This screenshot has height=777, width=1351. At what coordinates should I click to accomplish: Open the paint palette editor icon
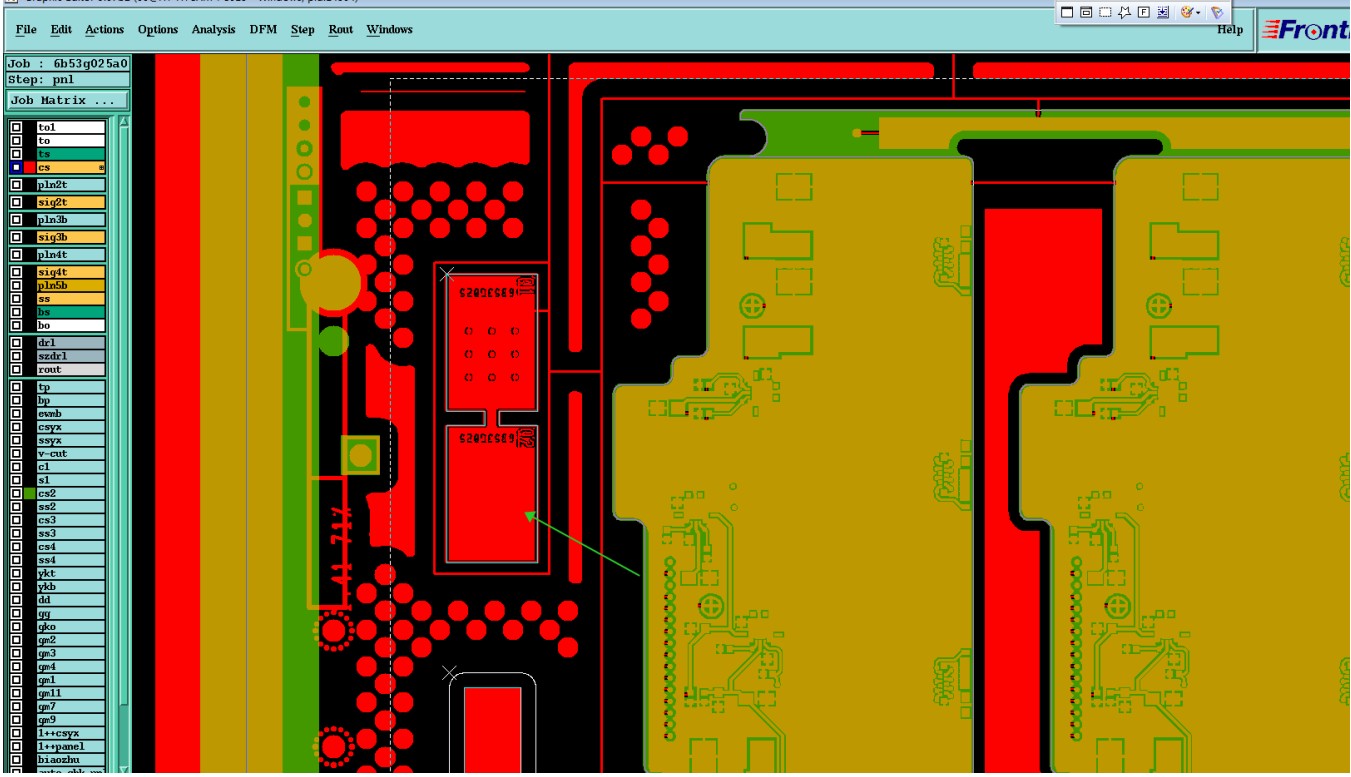[1187, 12]
